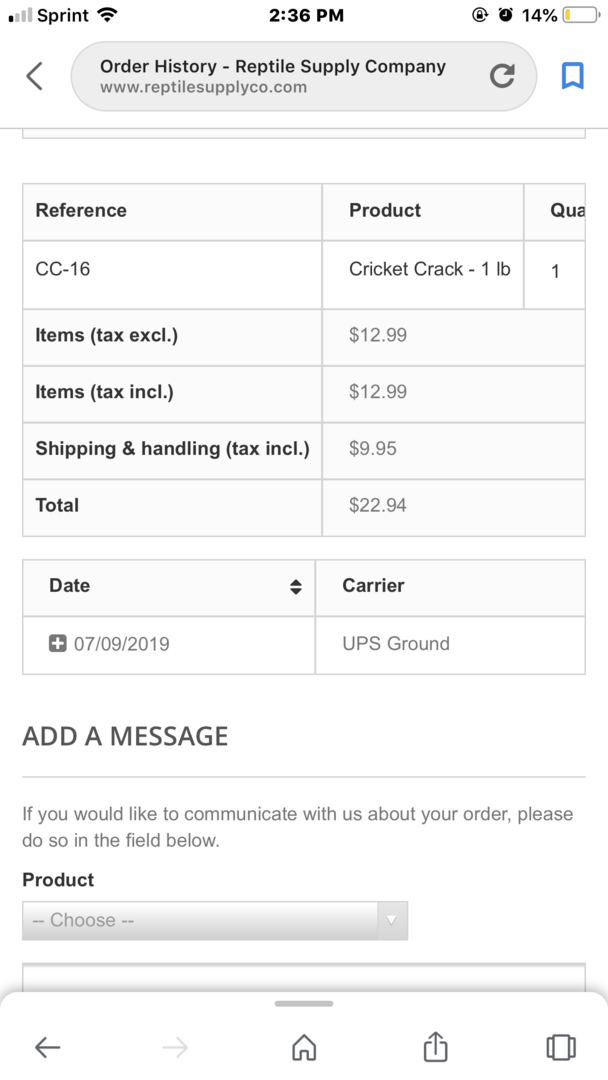Bookmark this page with the blue ribbon icon
The image size is (608, 1080).
(572, 76)
